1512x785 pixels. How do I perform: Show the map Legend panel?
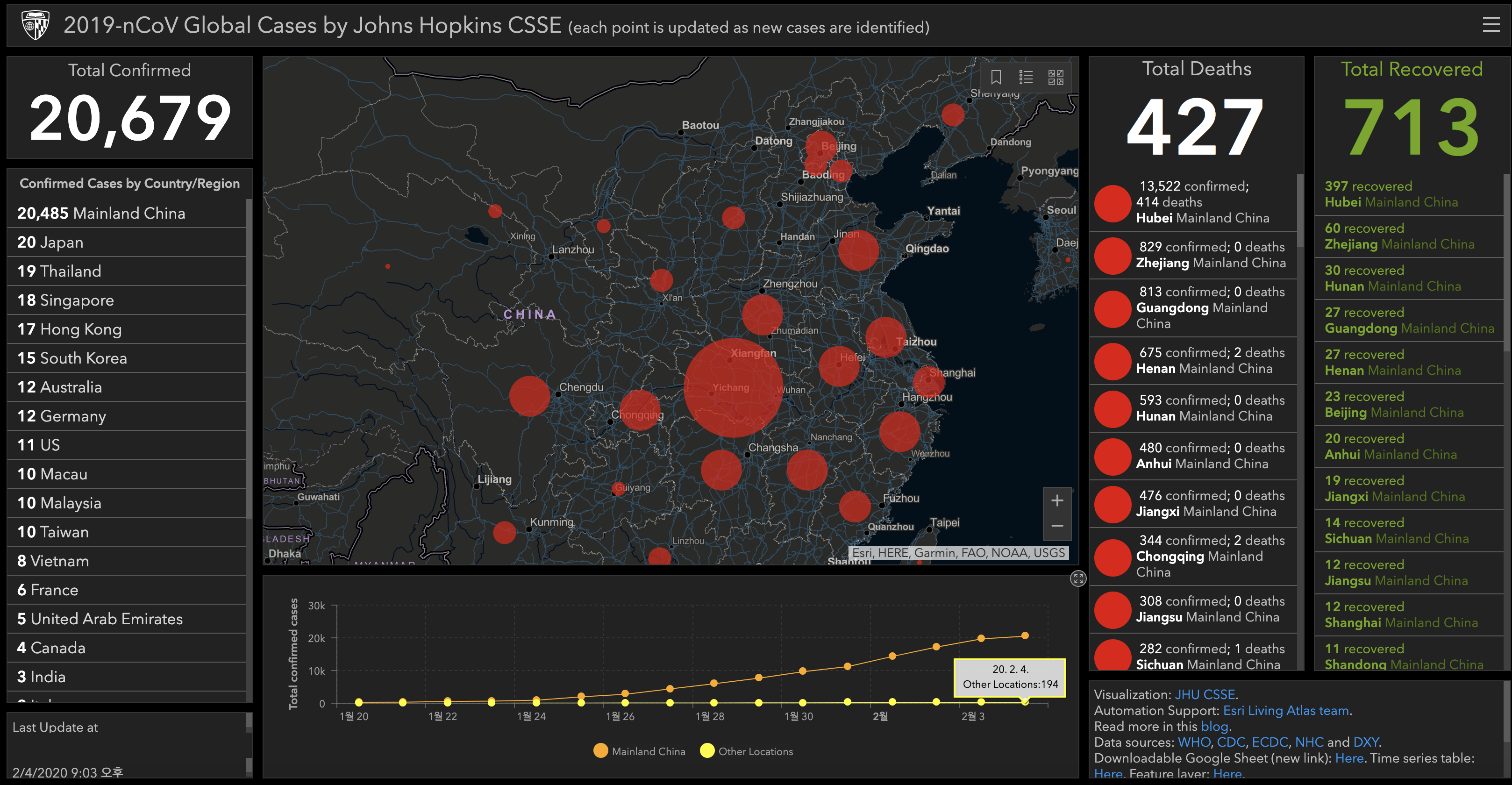pos(1026,78)
